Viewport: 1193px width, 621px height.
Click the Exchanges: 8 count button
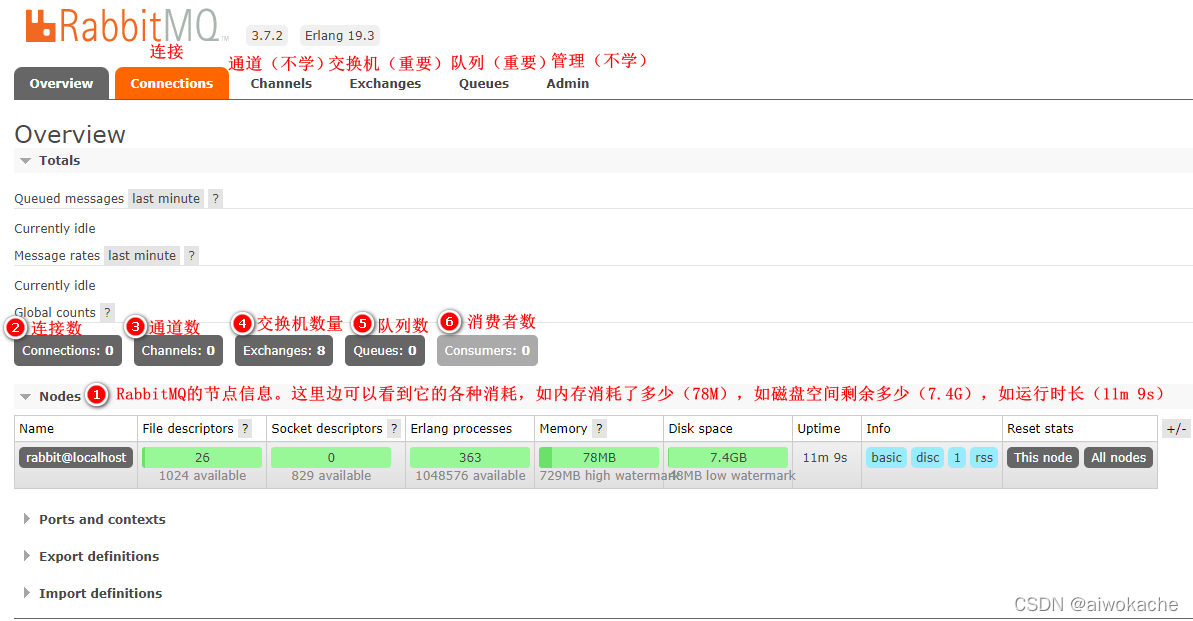pyautogui.click(x=284, y=351)
